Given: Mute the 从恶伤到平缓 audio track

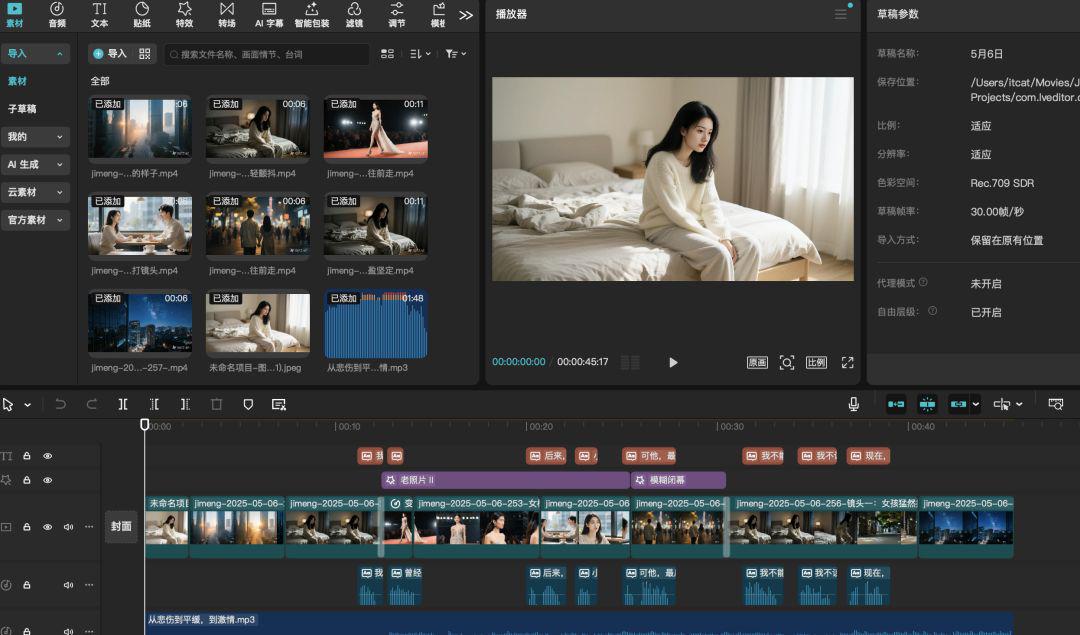Looking at the screenshot, I should pos(68,631).
